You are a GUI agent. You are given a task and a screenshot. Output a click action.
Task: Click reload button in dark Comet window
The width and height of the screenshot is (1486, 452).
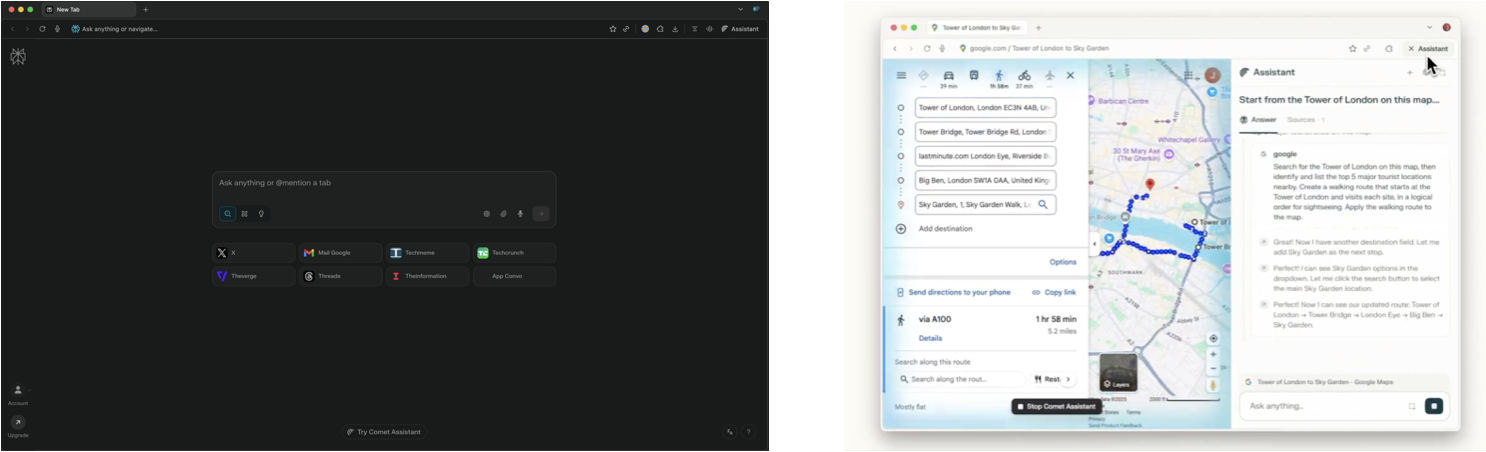[42, 29]
